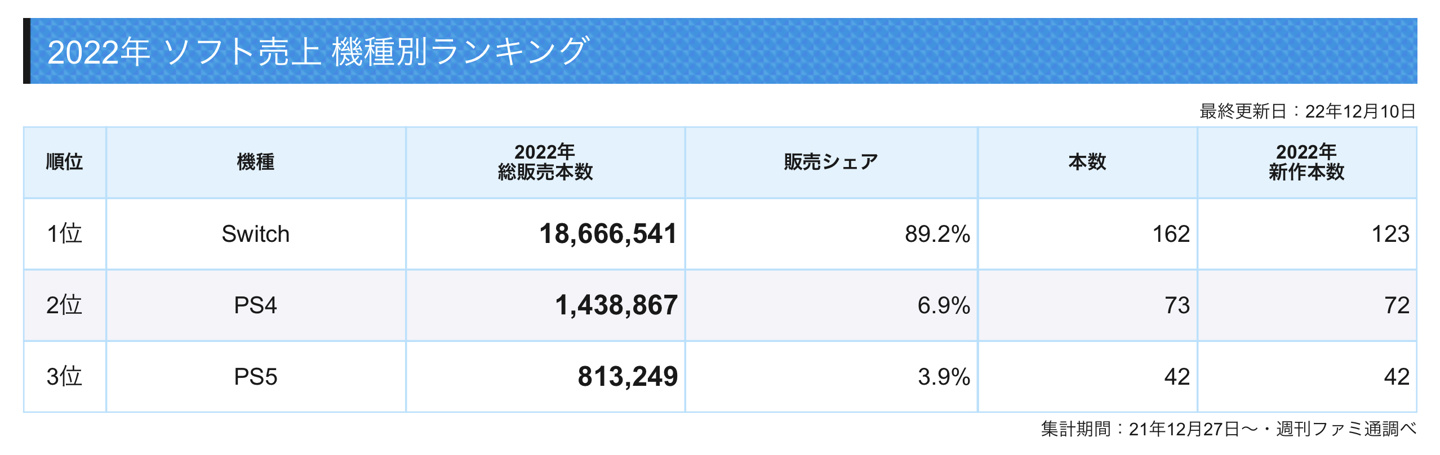
Task: Select the PS4 platform cell
Action: (x=256, y=306)
